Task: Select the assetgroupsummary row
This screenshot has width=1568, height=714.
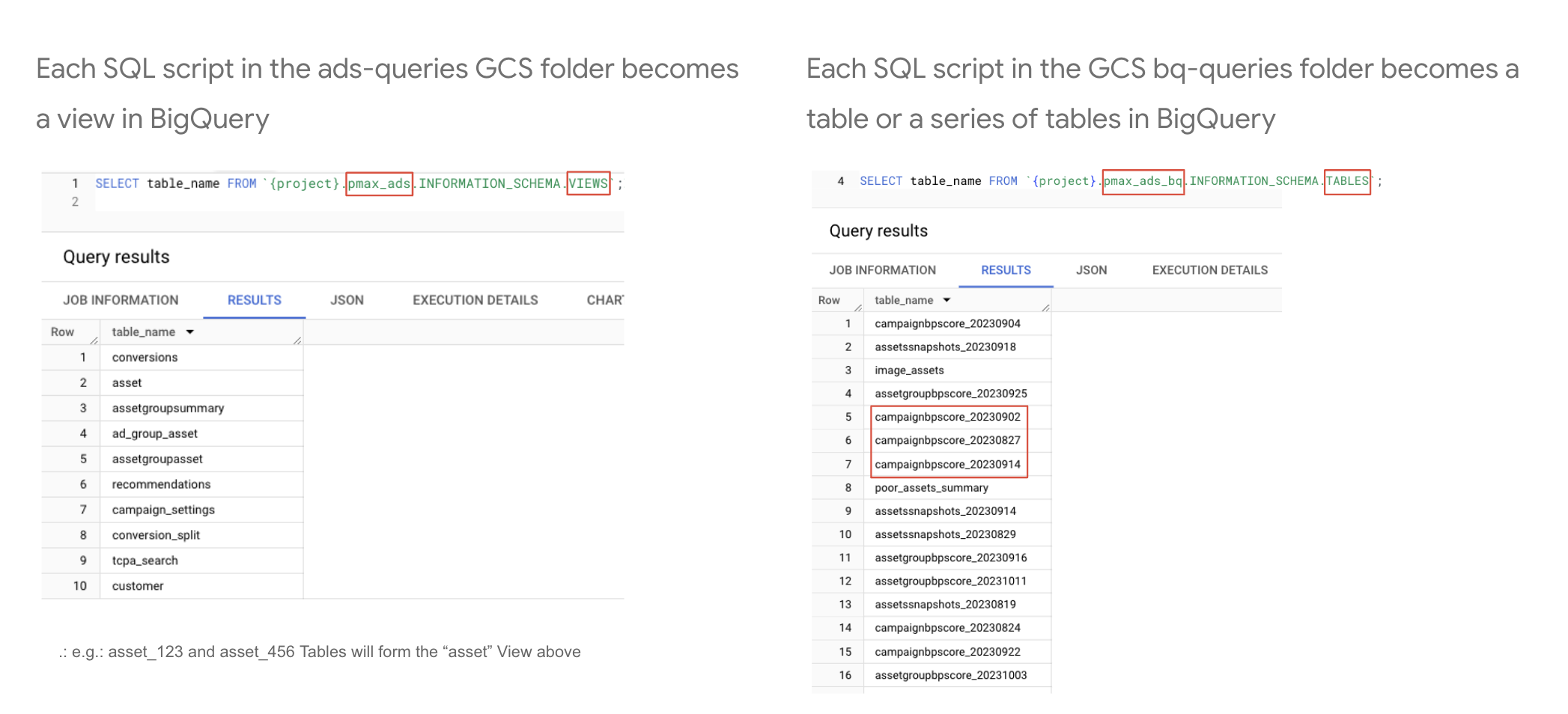Action: (x=173, y=409)
